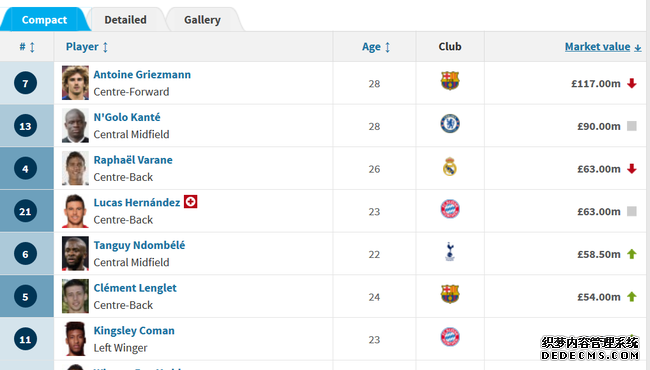This screenshot has height=370, width=650.
Task: Click the green up arrow beside £58.50m
Action: click(x=632, y=254)
